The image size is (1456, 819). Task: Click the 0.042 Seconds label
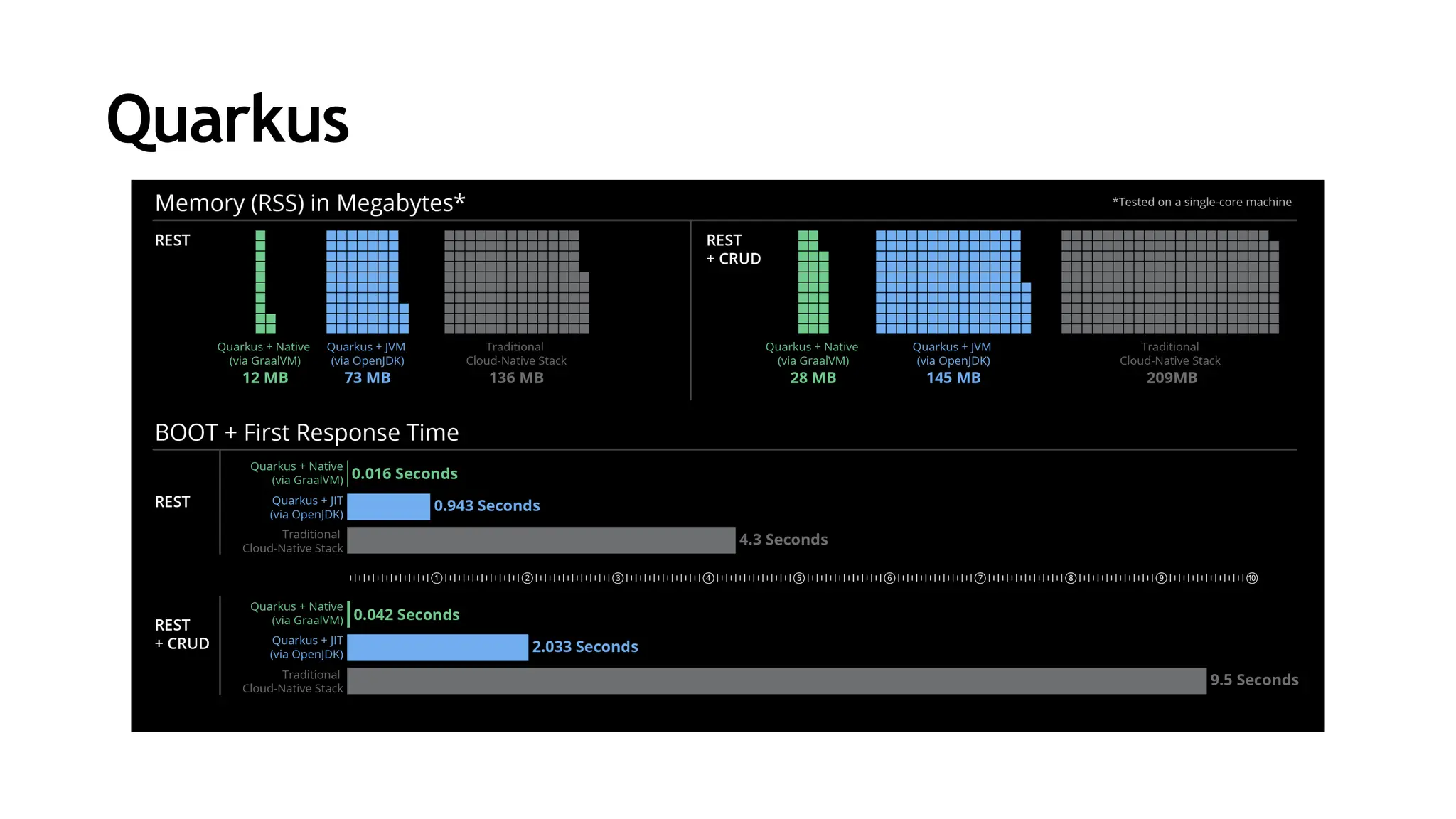[x=407, y=614]
